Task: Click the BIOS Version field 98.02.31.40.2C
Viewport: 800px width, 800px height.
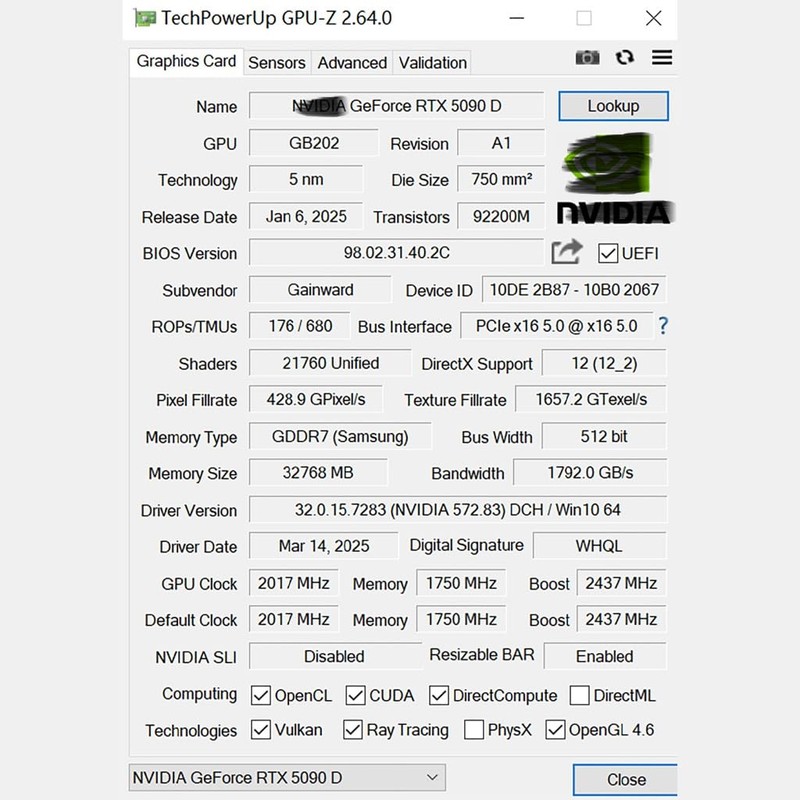Action: (396, 253)
